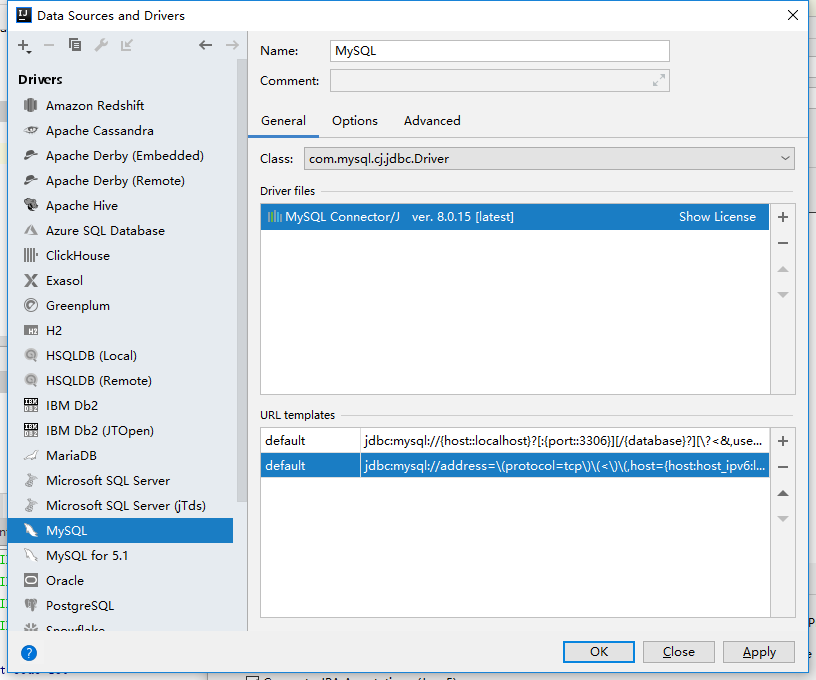Image resolution: width=816 pixels, height=680 pixels.
Task: Click the OK button
Action: coord(598,652)
